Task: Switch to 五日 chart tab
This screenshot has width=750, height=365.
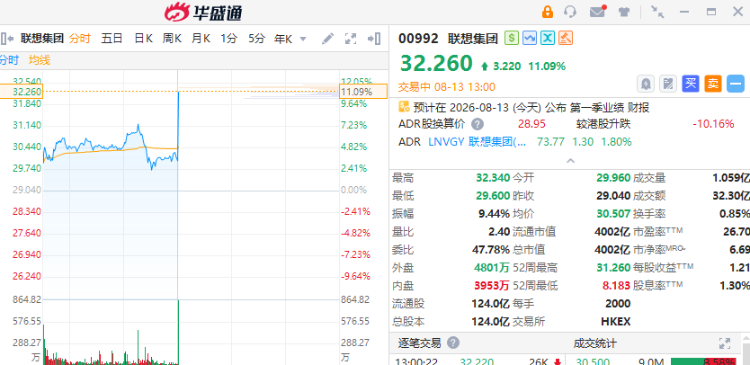Action: tap(112, 39)
